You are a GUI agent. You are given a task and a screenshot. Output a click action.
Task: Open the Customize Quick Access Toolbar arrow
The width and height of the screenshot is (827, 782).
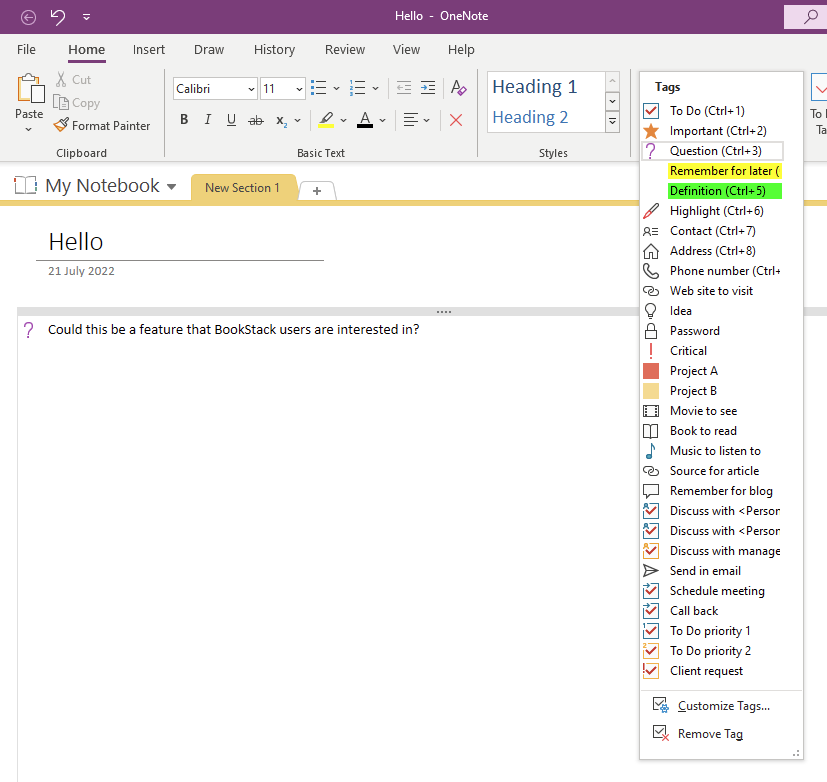pyautogui.click(x=86, y=17)
